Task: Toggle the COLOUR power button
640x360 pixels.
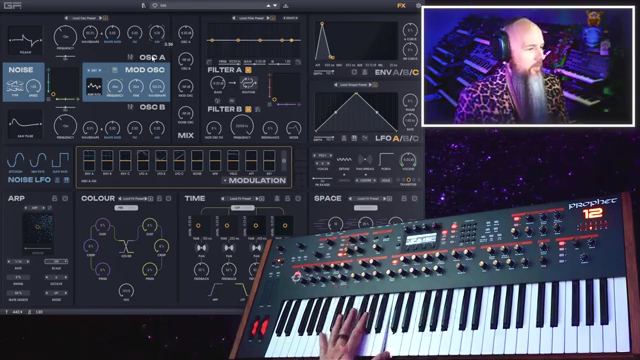Action: click(x=169, y=198)
